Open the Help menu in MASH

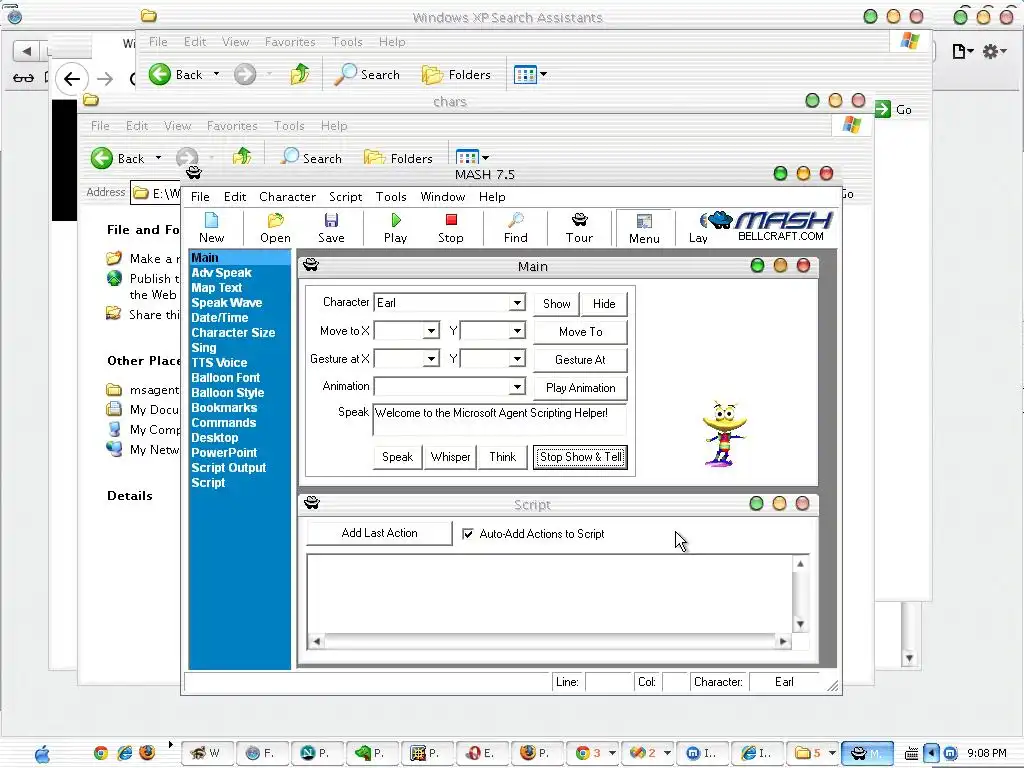(x=492, y=197)
